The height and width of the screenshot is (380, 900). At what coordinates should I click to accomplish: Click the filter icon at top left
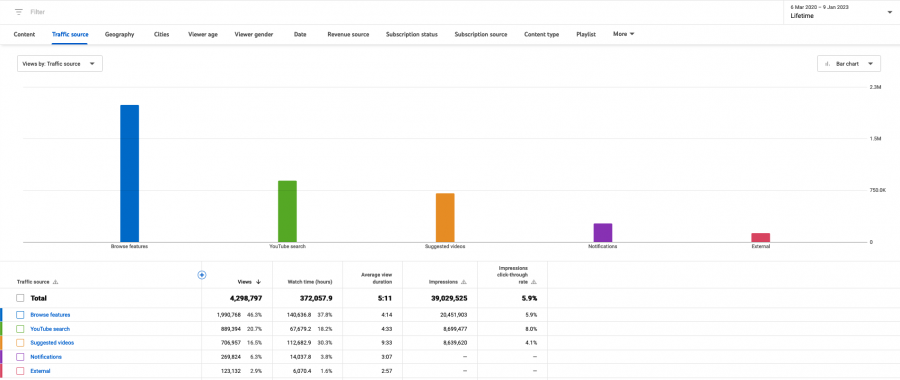pos(19,12)
